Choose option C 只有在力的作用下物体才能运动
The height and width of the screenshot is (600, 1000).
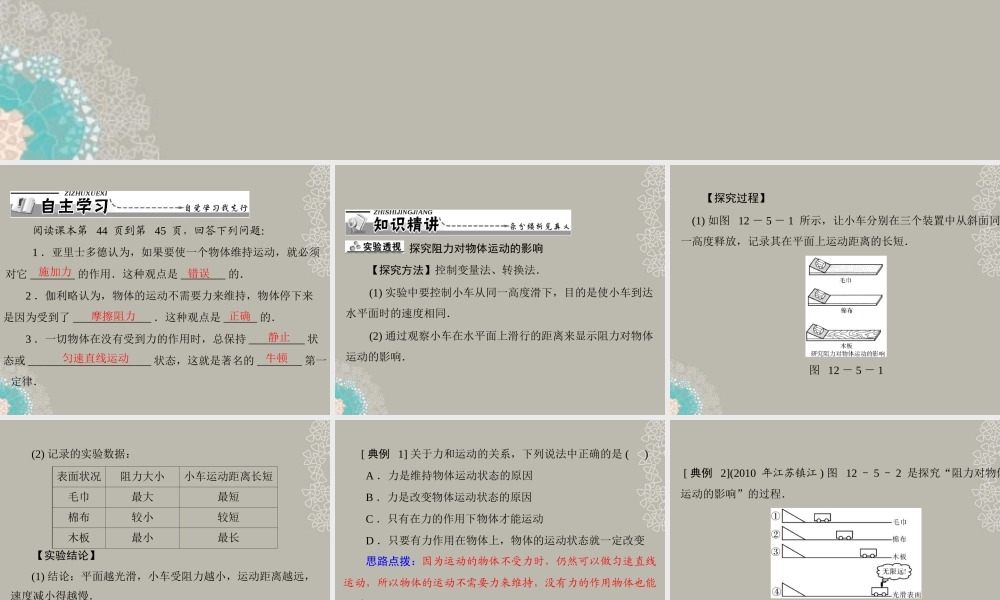pos(455,519)
